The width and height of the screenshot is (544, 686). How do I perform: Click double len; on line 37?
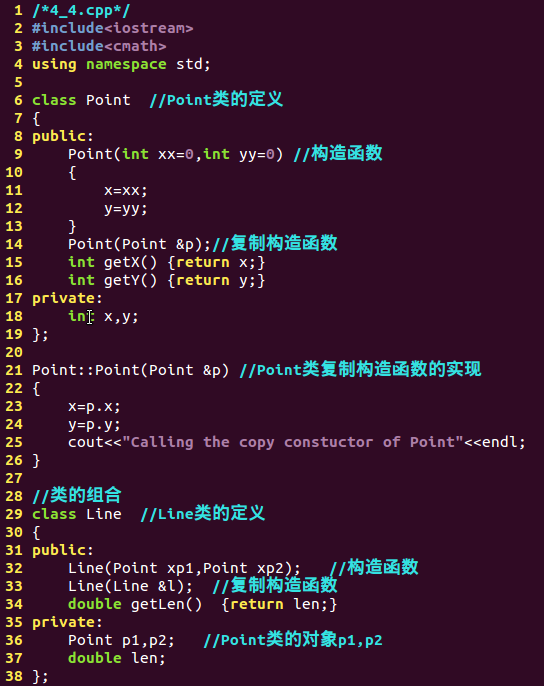pyautogui.click(x=117, y=658)
